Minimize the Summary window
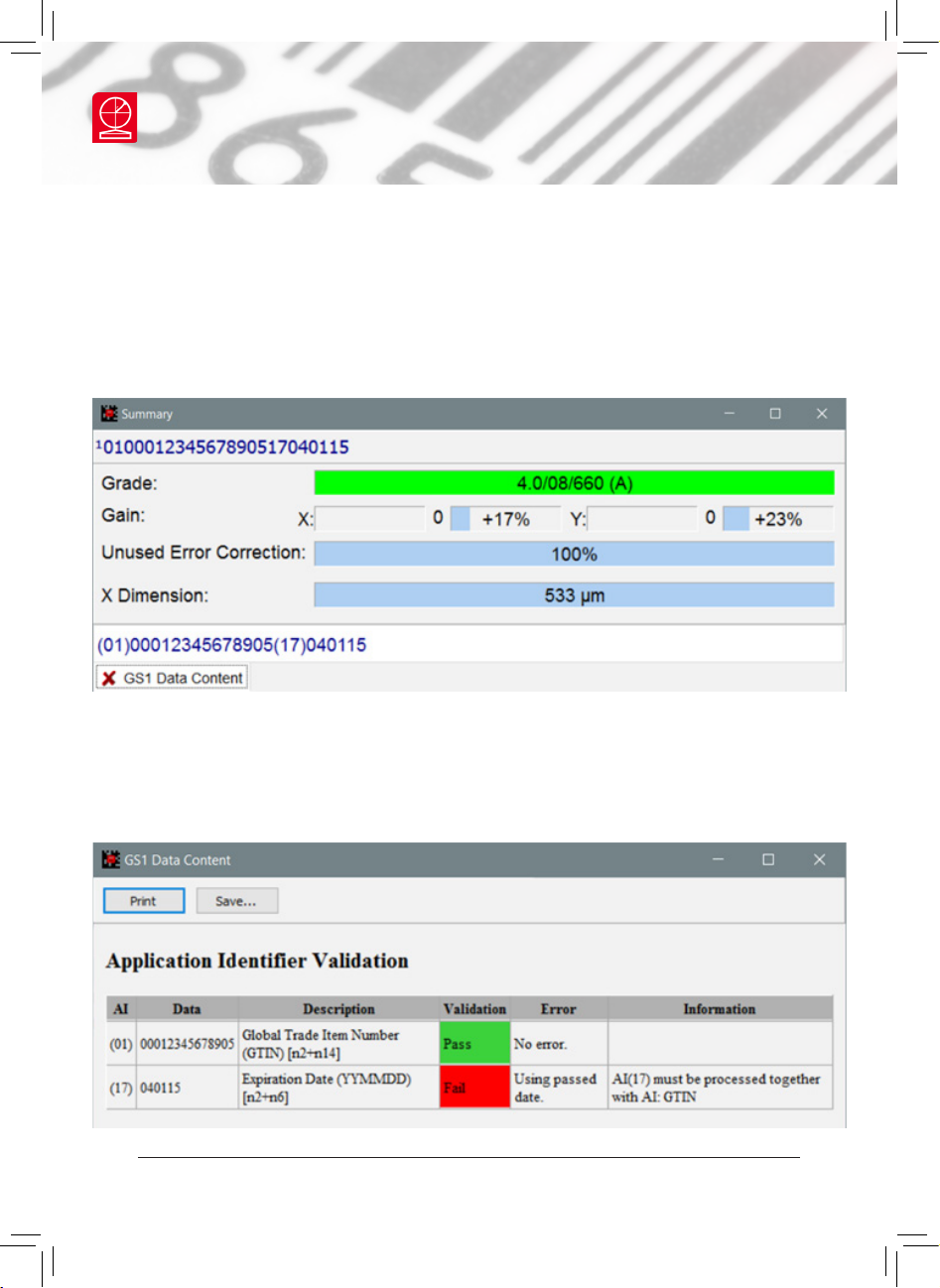 pyautogui.click(x=730, y=414)
